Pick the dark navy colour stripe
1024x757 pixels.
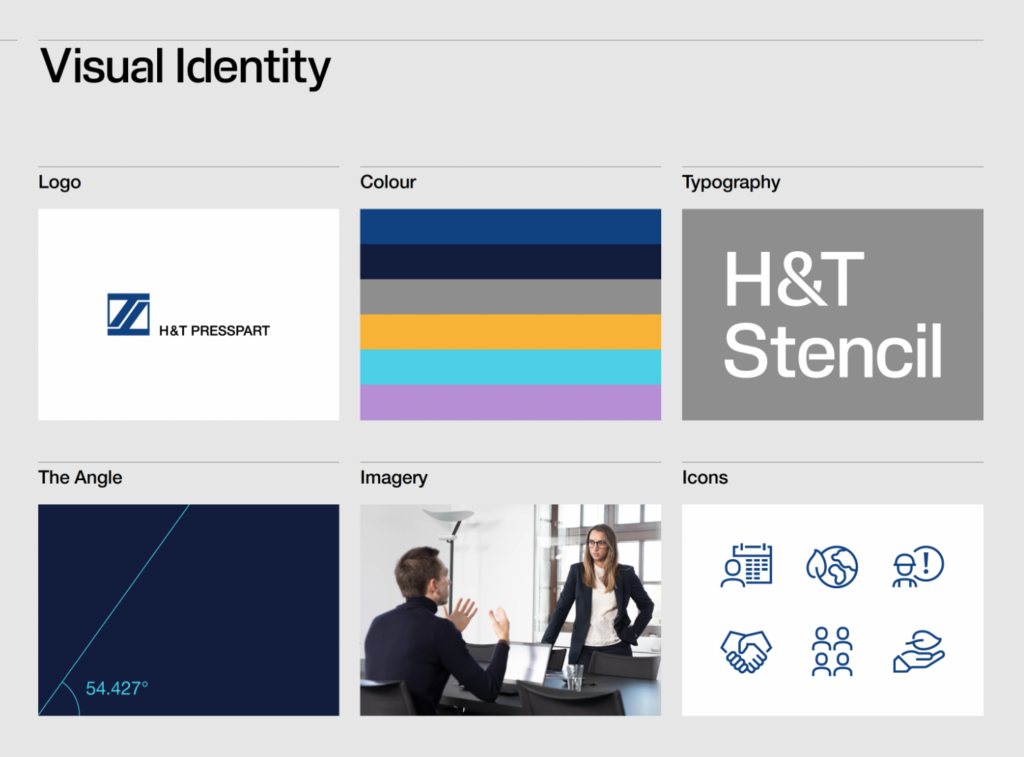[x=510, y=262]
